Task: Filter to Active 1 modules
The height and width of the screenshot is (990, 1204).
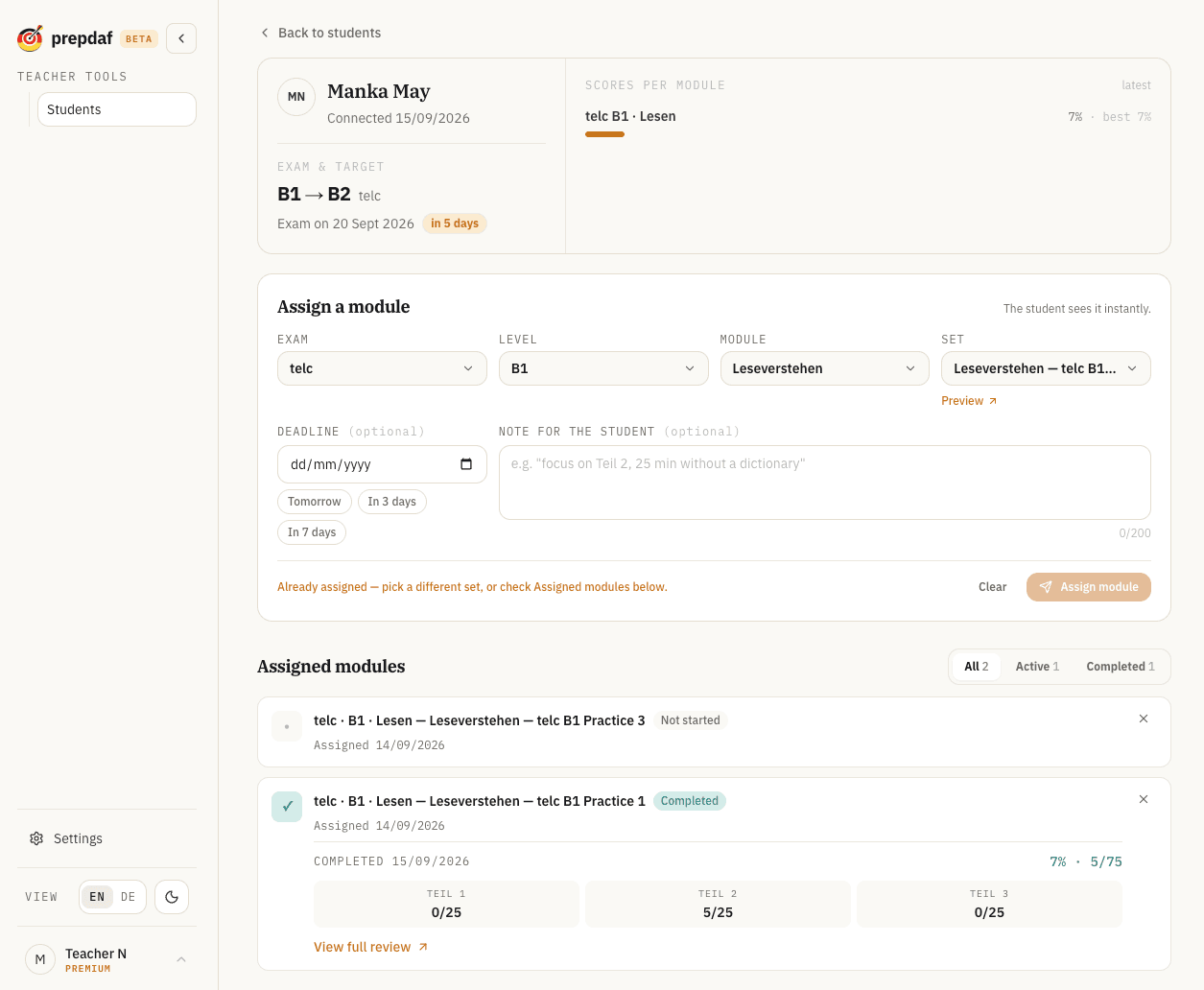Action: click(1037, 667)
